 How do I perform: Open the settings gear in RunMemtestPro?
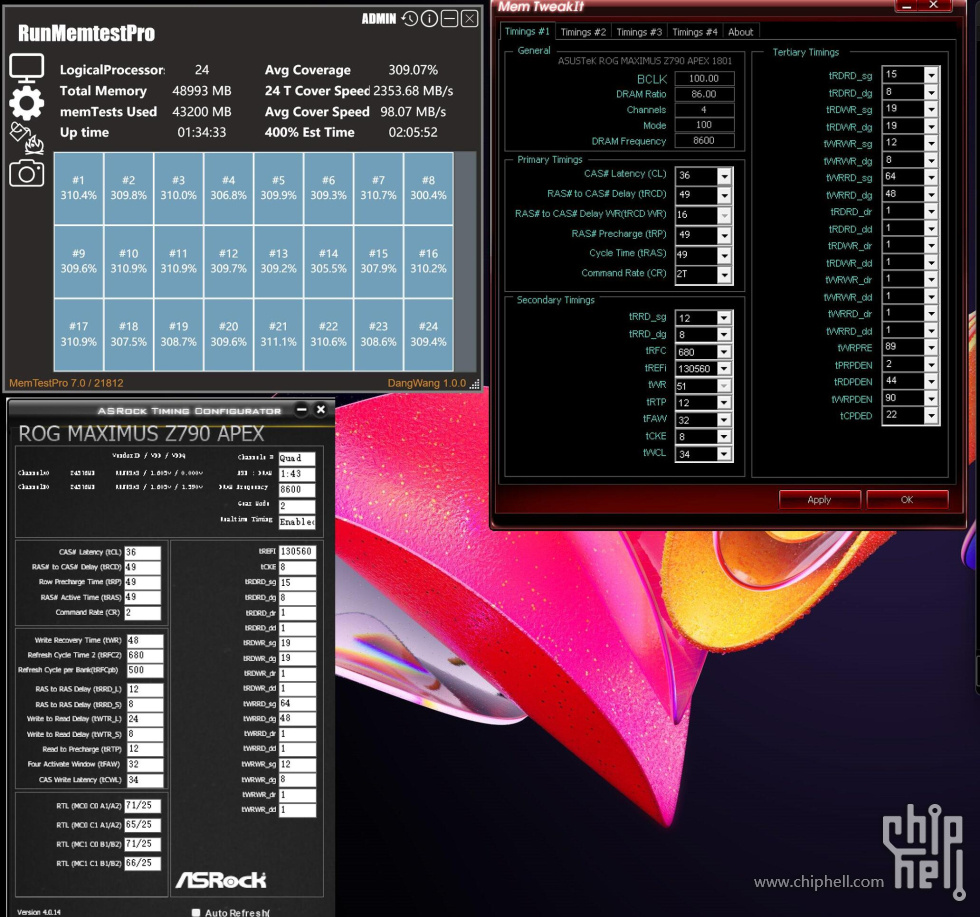26,103
